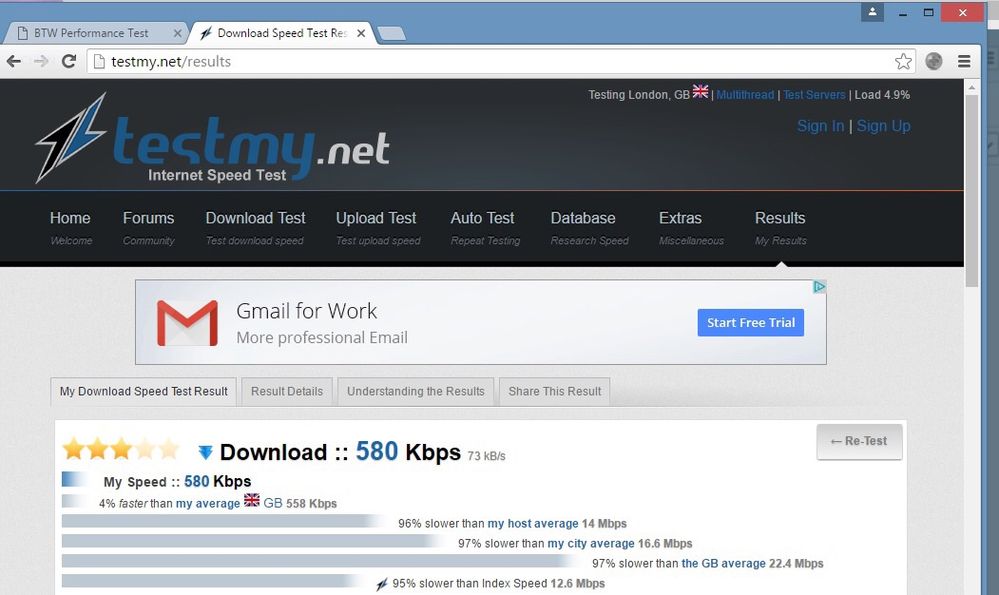Click the page vertical scrollbar thumb

[971, 191]
